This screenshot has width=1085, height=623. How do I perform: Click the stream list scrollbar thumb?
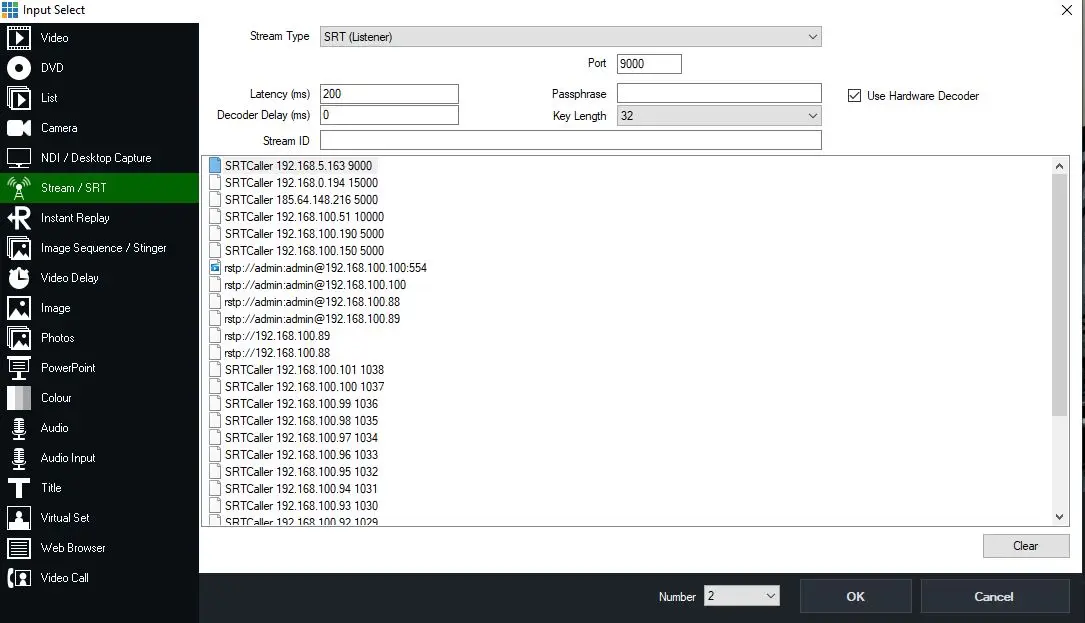[x=1059, y=295]
